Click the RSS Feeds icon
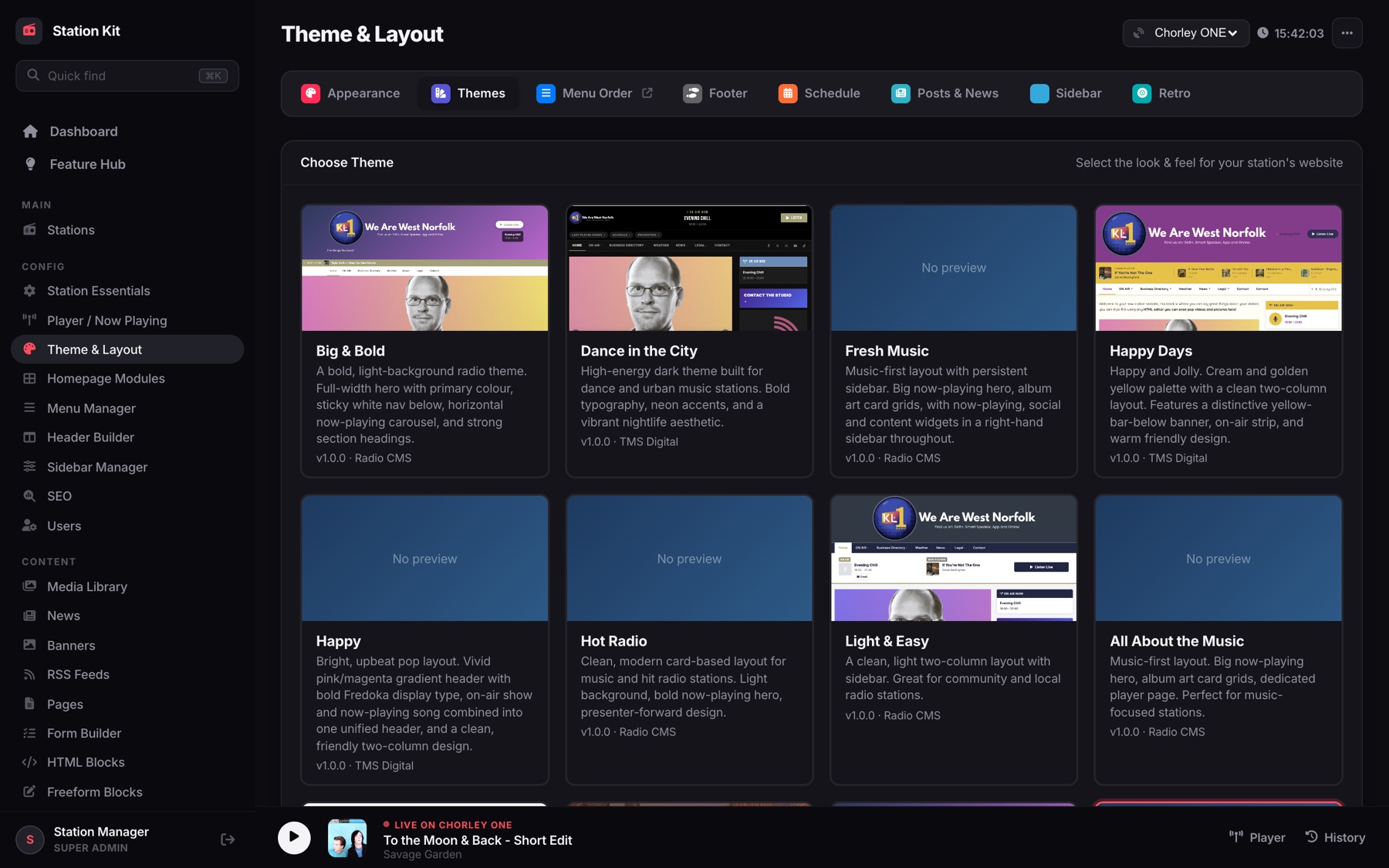The height and width of the screenshot is (868, 1389). [29, 674]
